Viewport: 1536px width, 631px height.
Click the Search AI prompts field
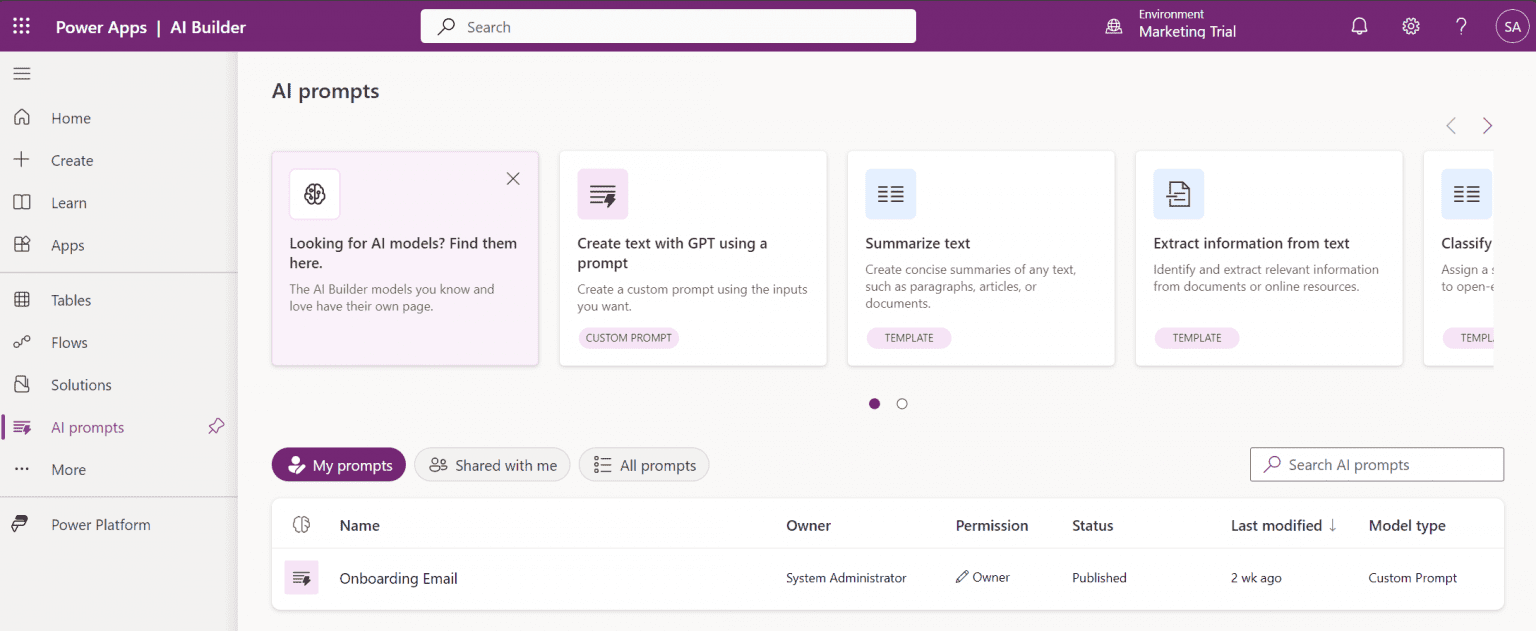pos(1377,464)
